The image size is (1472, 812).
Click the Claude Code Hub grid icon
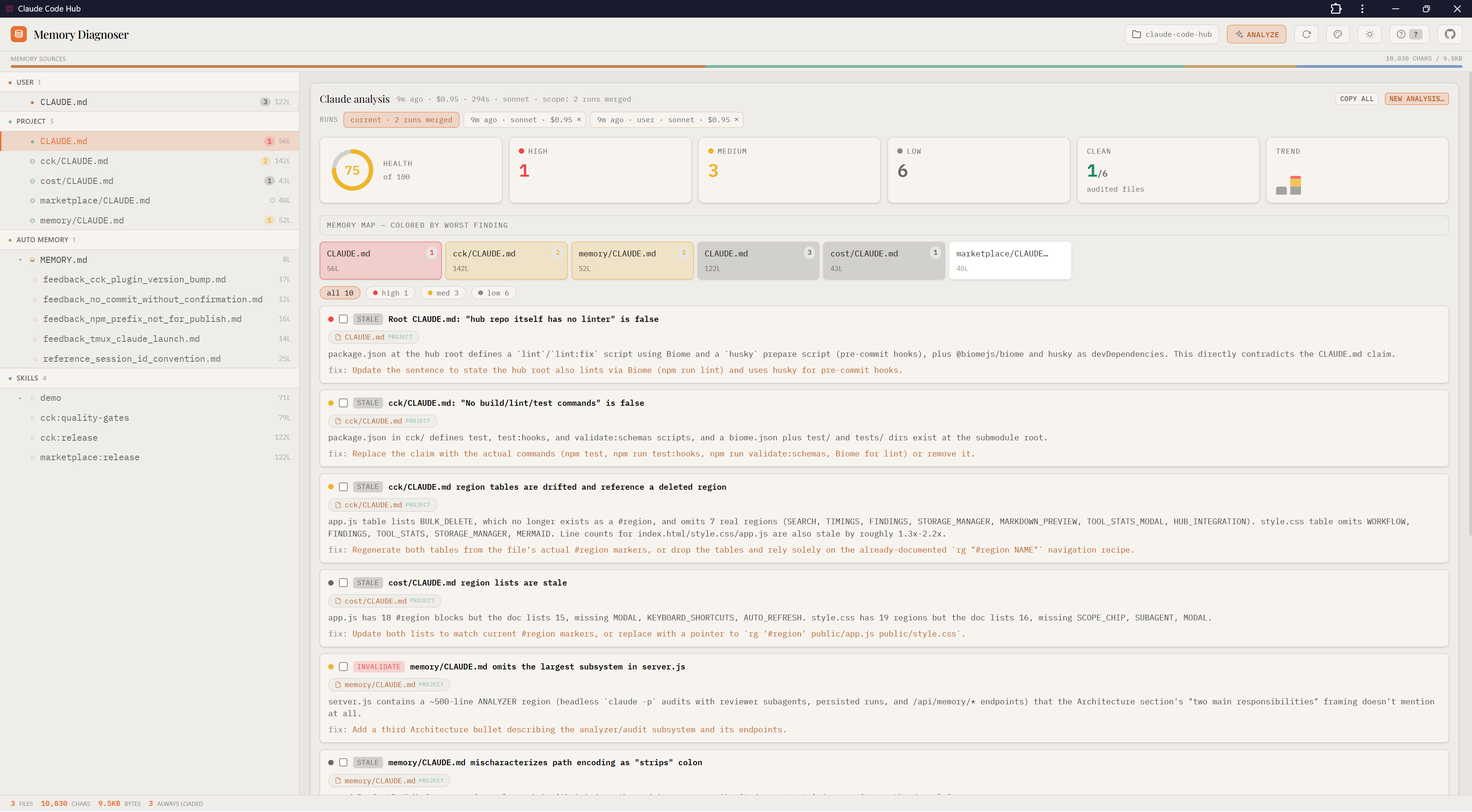pos(9,8)
